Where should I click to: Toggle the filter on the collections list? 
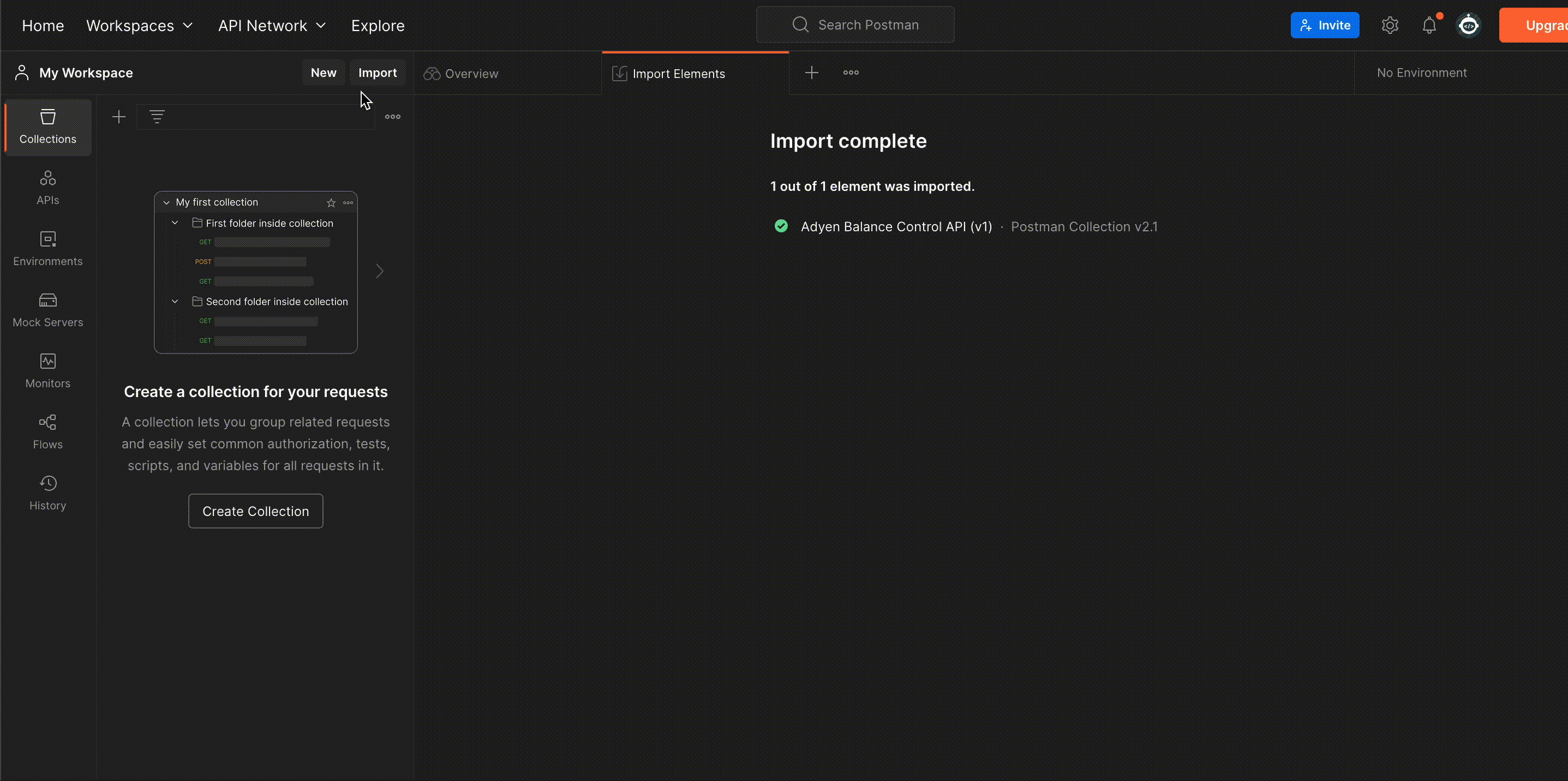157,116
